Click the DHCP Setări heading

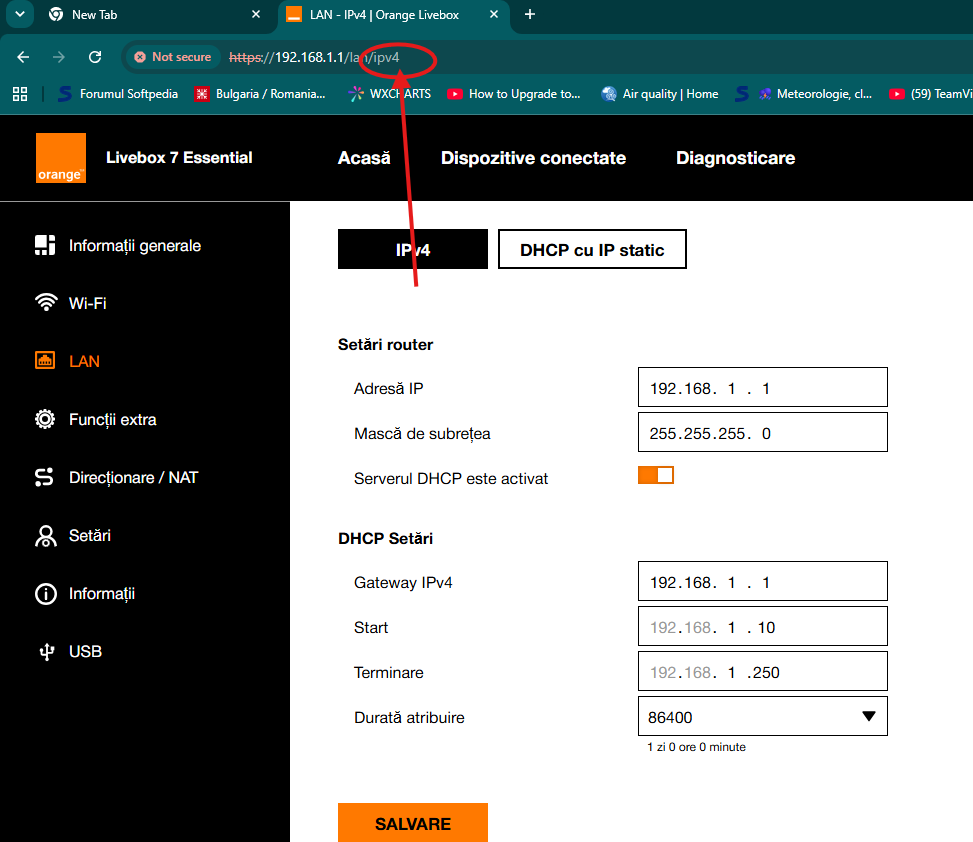[385, 538]
